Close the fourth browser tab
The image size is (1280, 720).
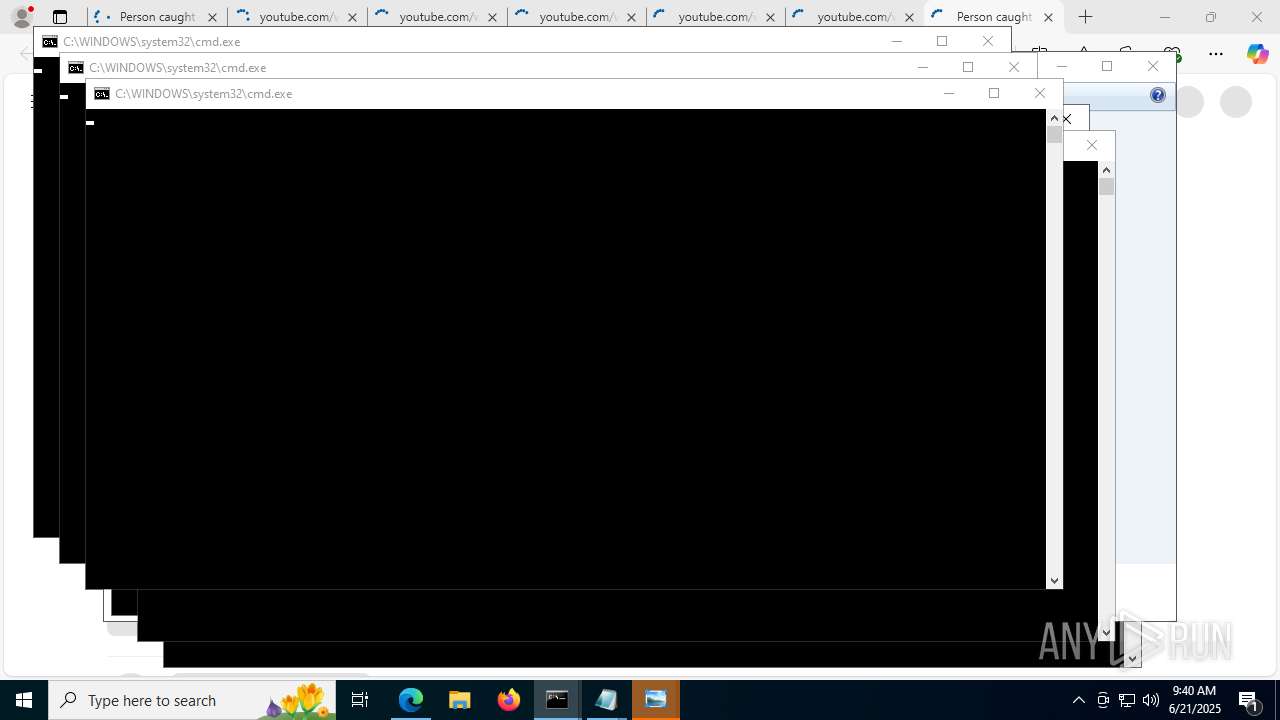pyautogui.click(x=631, y=17)
